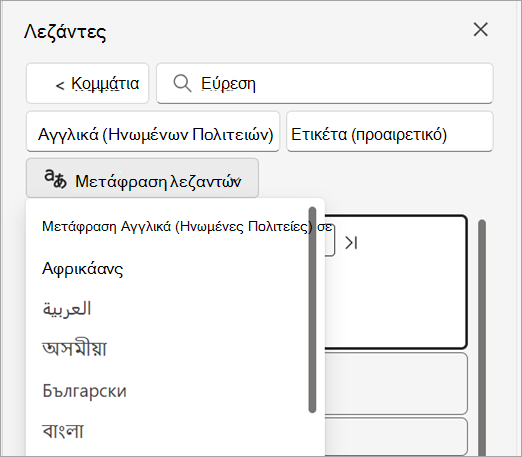The image size is (522, 457).
Task: Click the back chevron beside Κομμάτια
Action: pyautogui.click(x=60, y=86)
